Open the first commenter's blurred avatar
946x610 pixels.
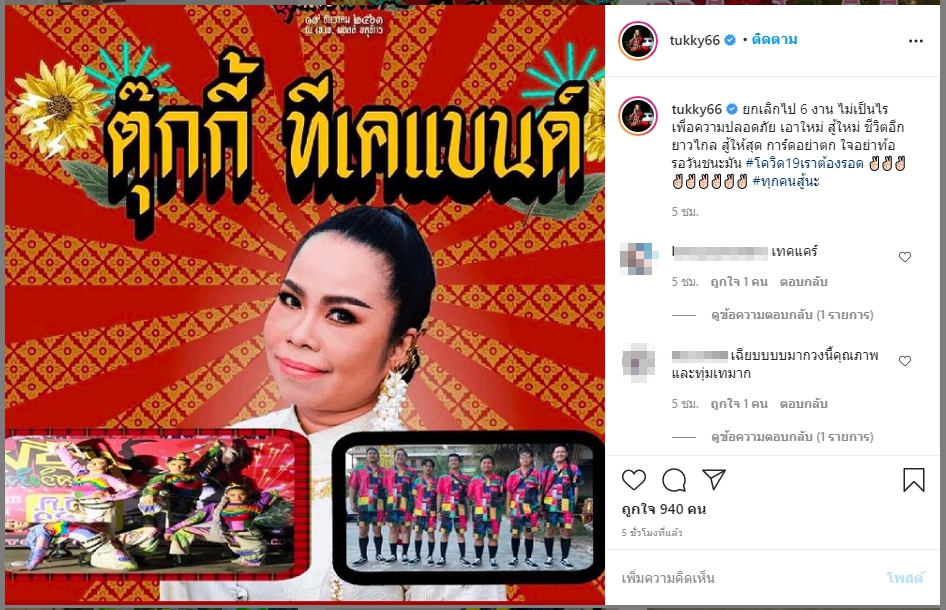(x=638, y=259)
